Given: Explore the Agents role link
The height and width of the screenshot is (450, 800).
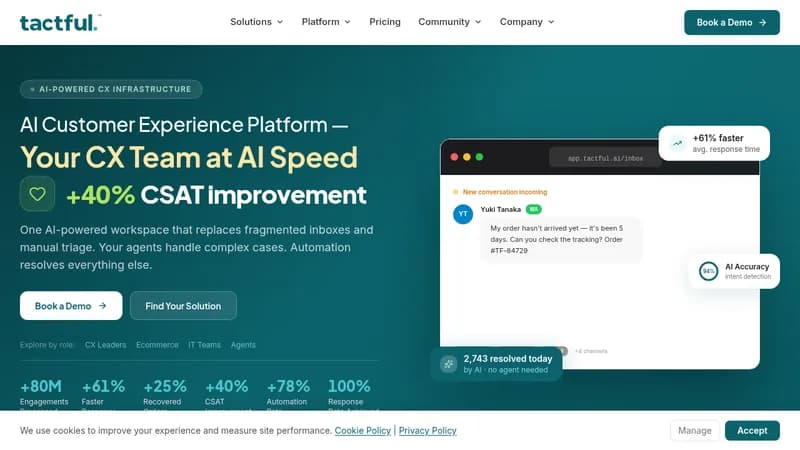Looking at the screenshot, I should pyautogui.click(x=243, y=345).
